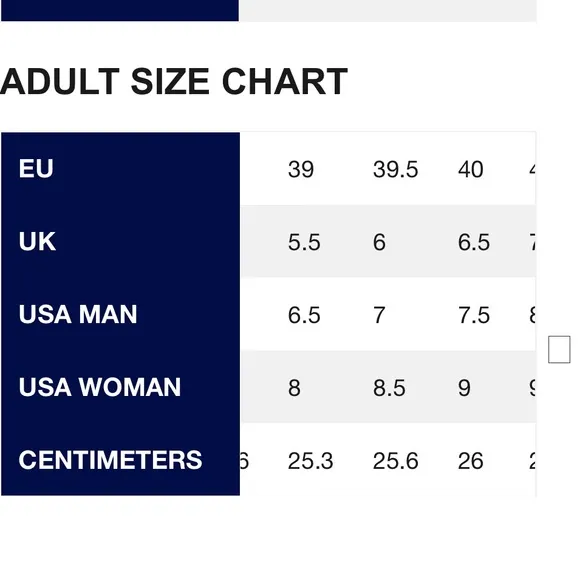Click the dark blue bar above heading
Screen dimensions: 580x580
pyautogui.click(x=120, y=10)
